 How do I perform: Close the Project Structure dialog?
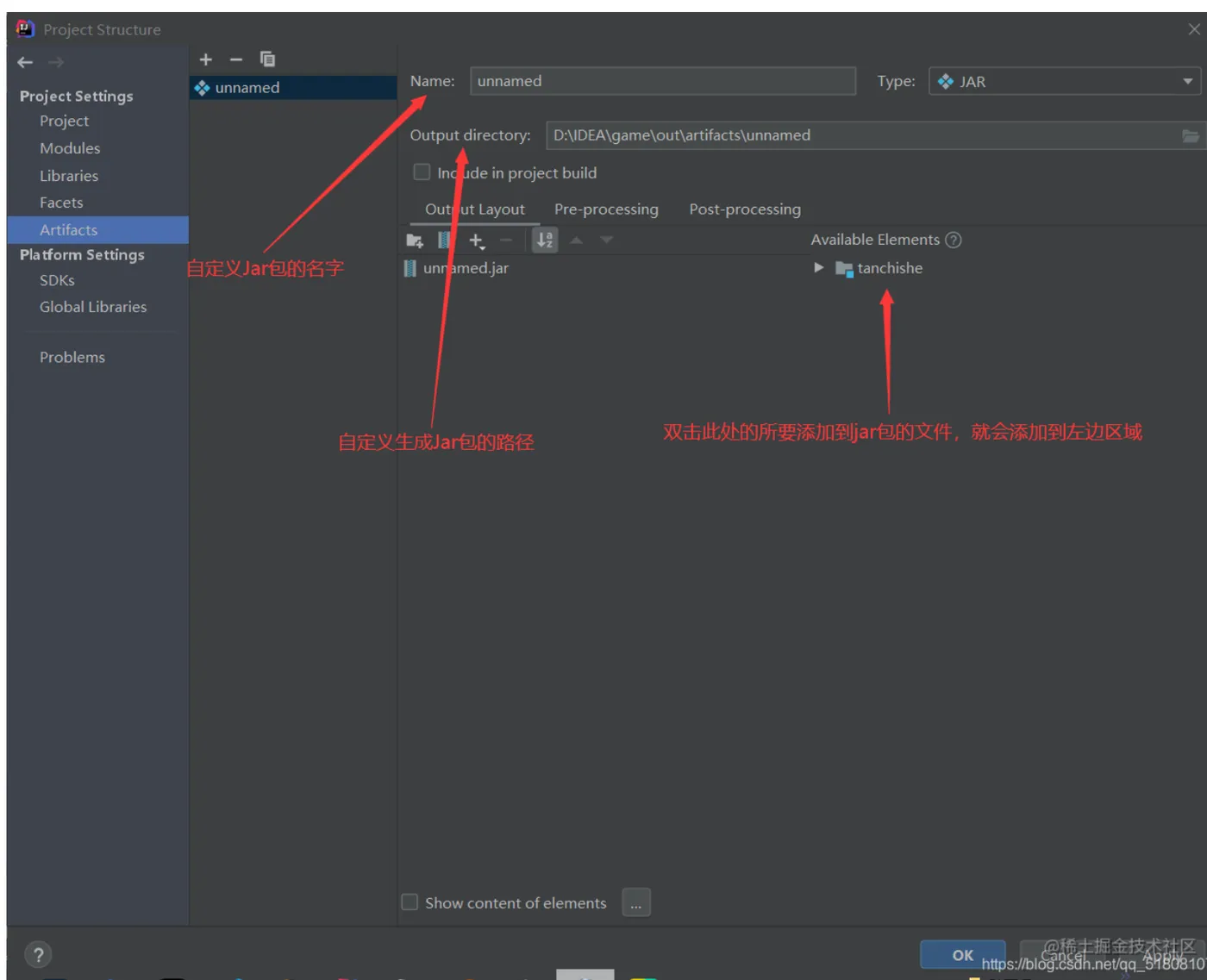point(1194,29)
